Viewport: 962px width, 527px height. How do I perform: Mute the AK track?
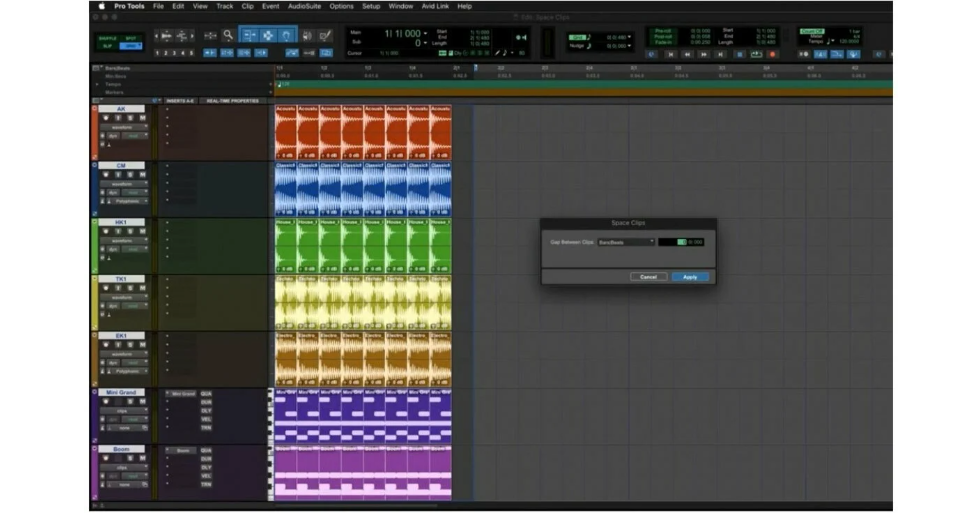click(142, 118)
